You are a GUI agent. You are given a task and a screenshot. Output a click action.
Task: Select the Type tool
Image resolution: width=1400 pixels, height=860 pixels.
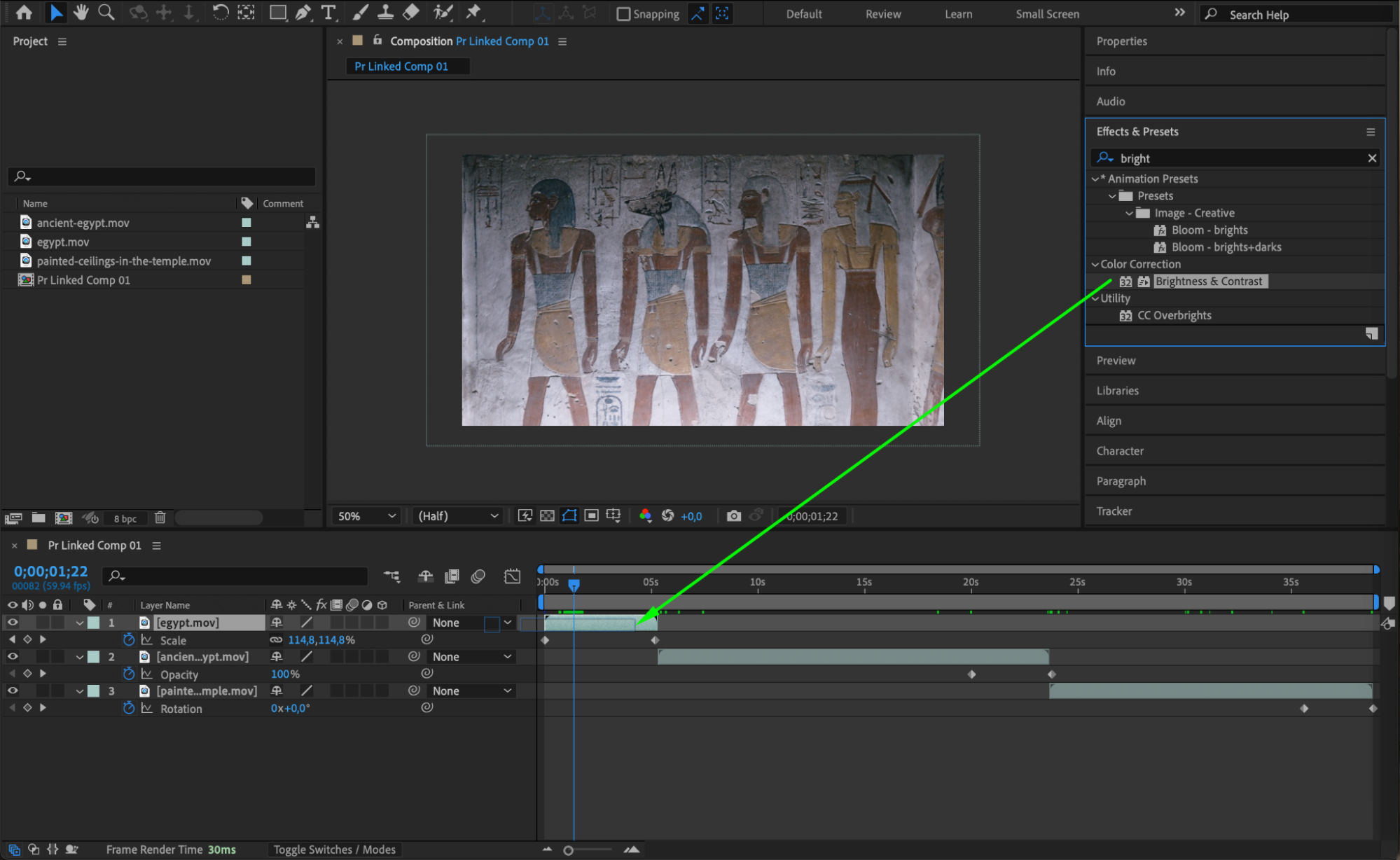pos(328,12)
